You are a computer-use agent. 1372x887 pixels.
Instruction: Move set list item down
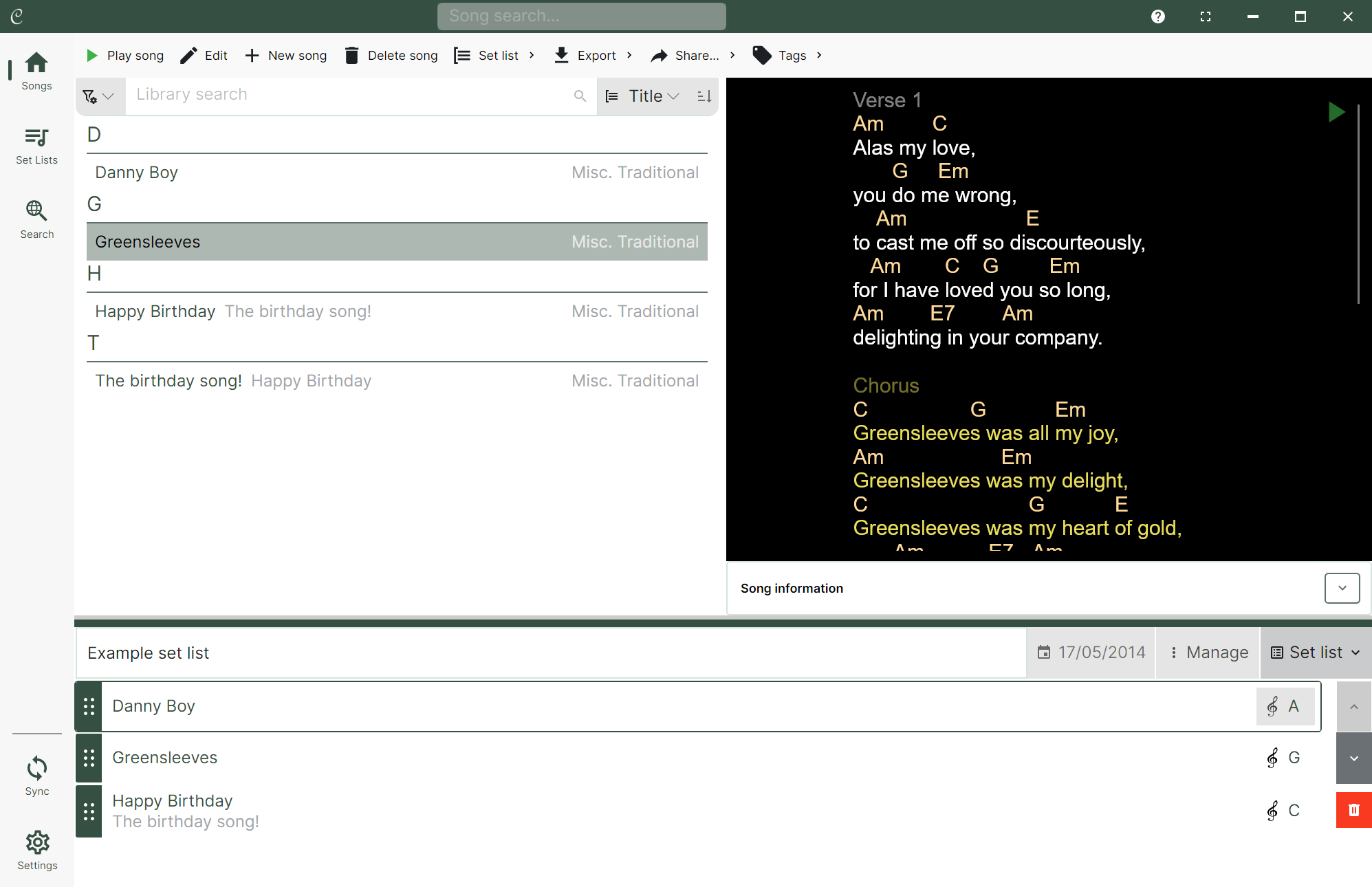[x=1354, y=758]
